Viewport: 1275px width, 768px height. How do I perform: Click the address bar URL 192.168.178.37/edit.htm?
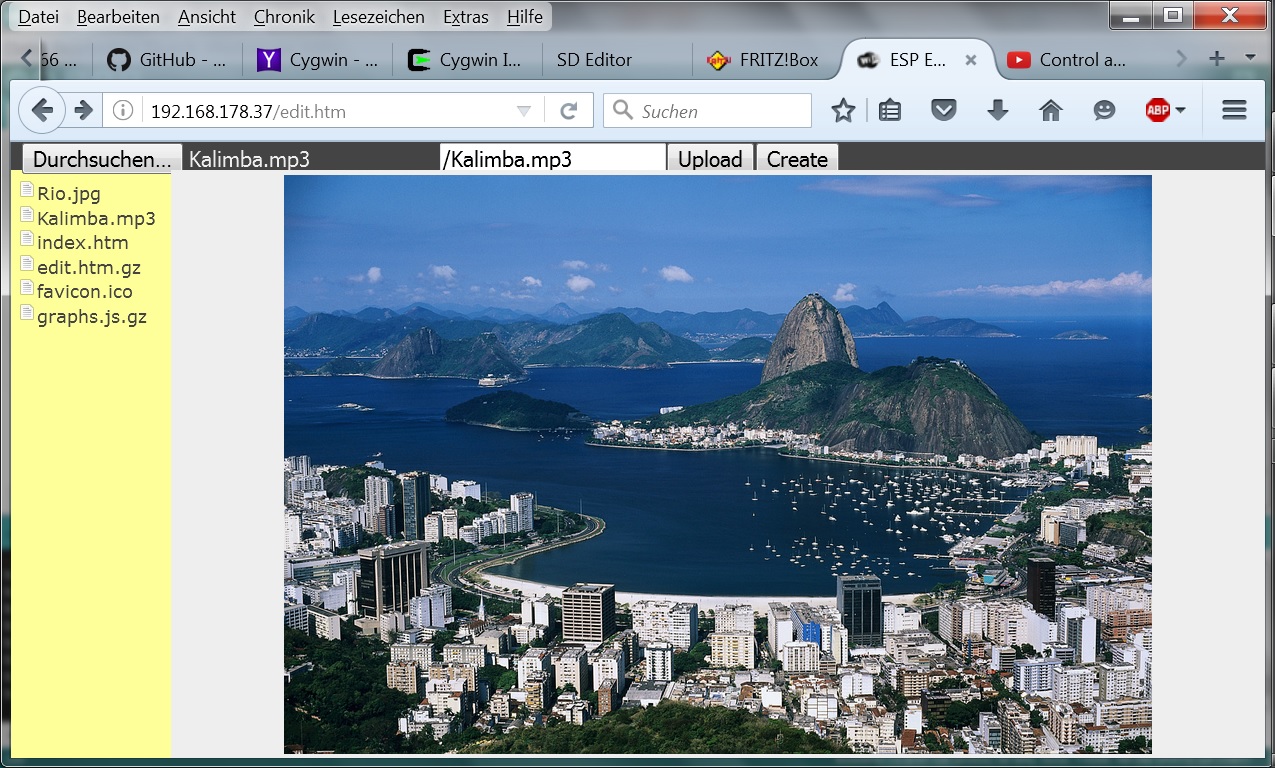click(x=248, y=111)
